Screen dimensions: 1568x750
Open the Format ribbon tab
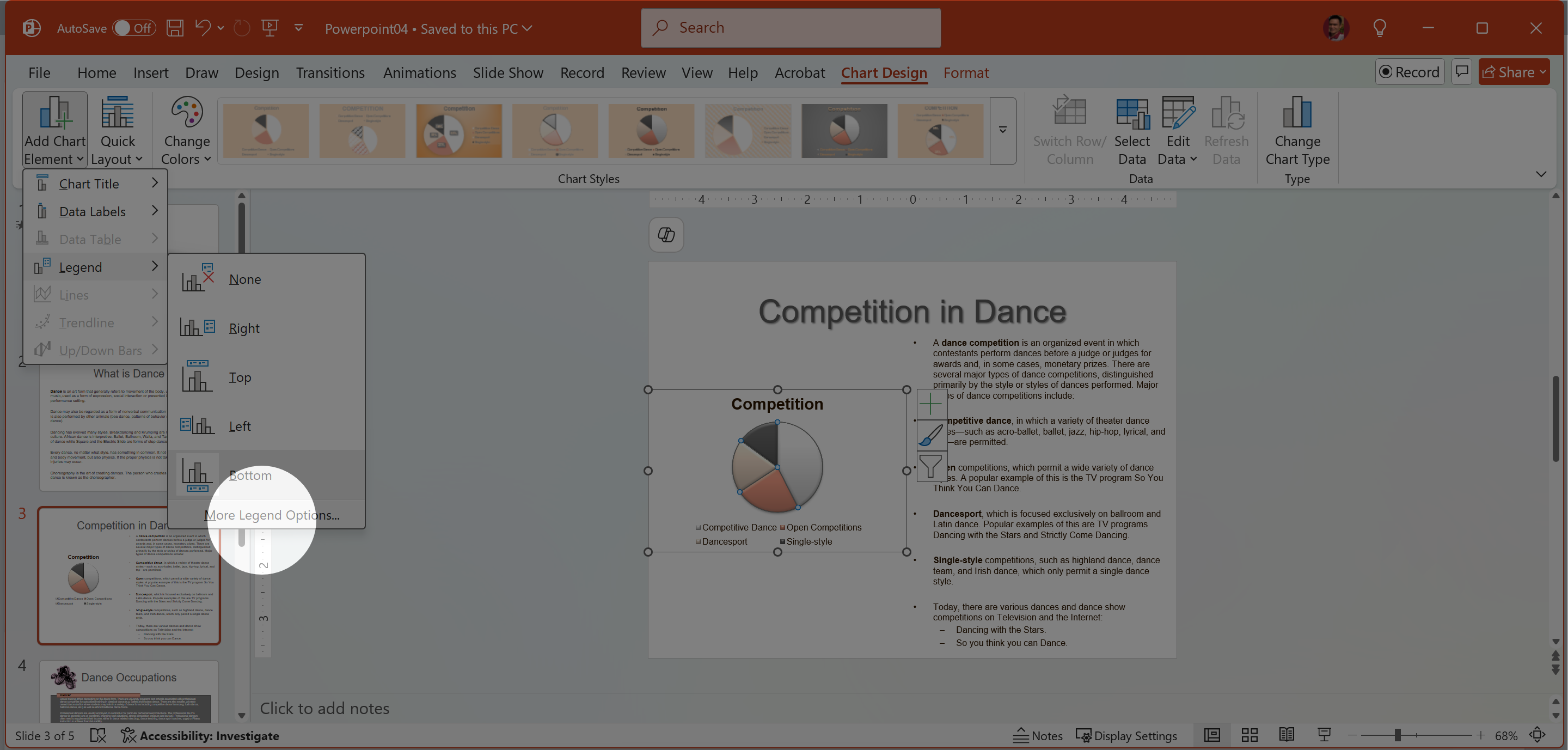pyautogui.click(x=965, y=72)
